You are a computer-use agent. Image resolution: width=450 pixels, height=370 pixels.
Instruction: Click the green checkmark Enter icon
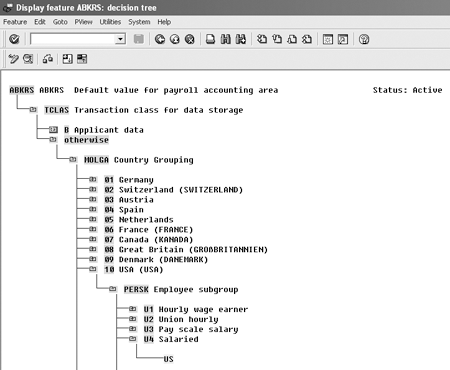point(14,39)
